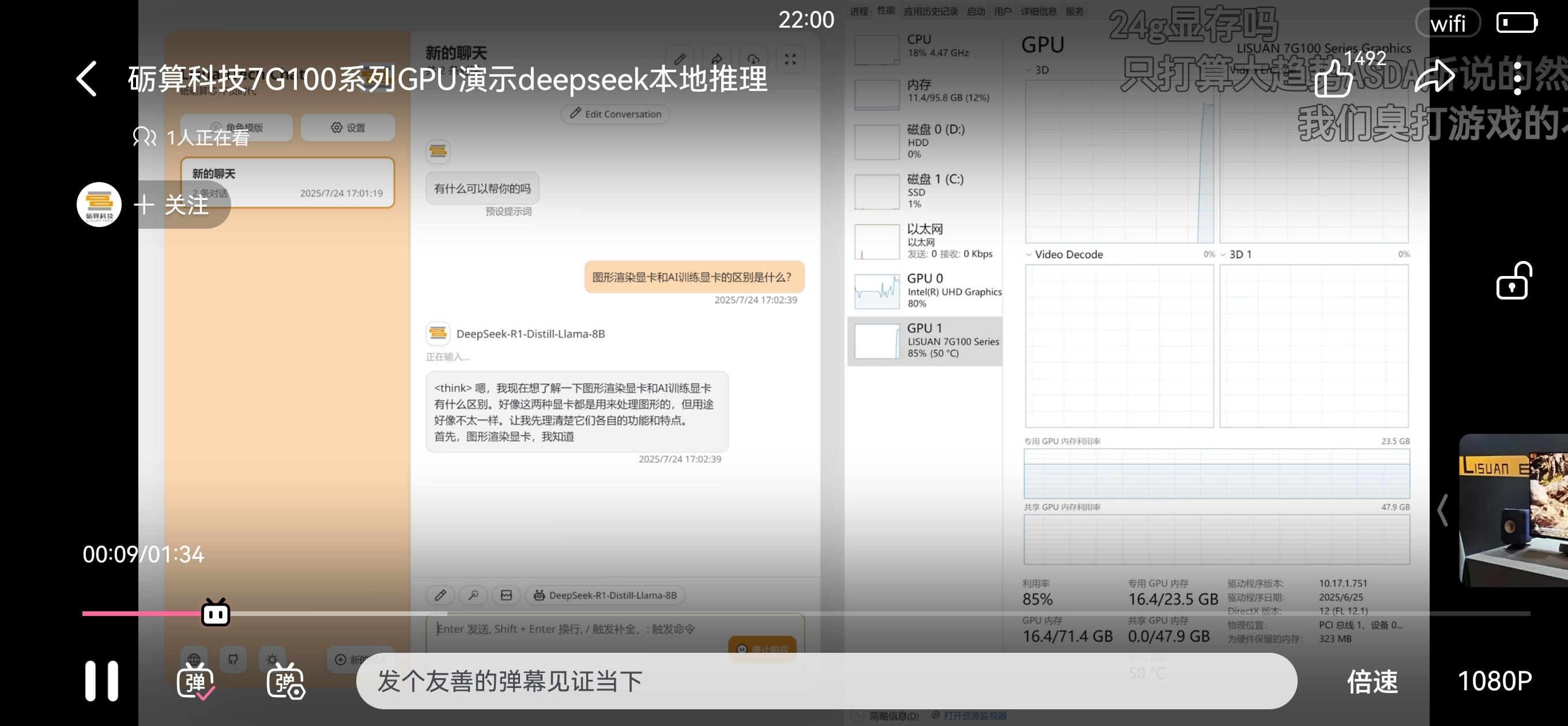Viewport: 1568px width, 726px height.
Task: Share the video using the arrow icon
Action: coord(1435,77)
